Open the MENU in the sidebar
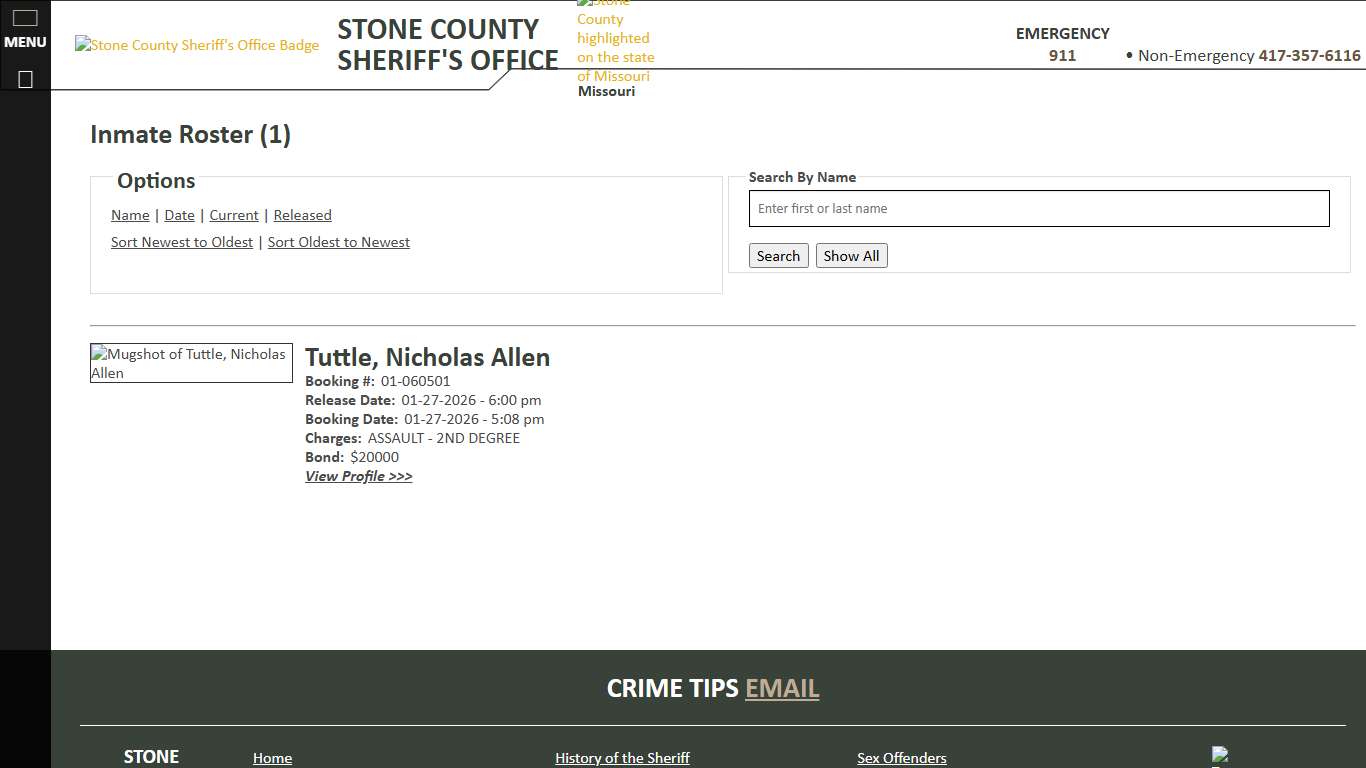The height and width of the screenshot is (768, 1366). pyautogui.click(x=25, y=41)
